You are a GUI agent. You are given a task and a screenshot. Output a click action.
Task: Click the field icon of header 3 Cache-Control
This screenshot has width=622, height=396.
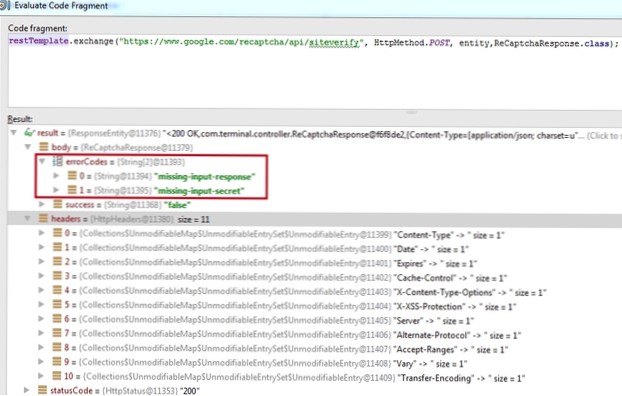58,276
